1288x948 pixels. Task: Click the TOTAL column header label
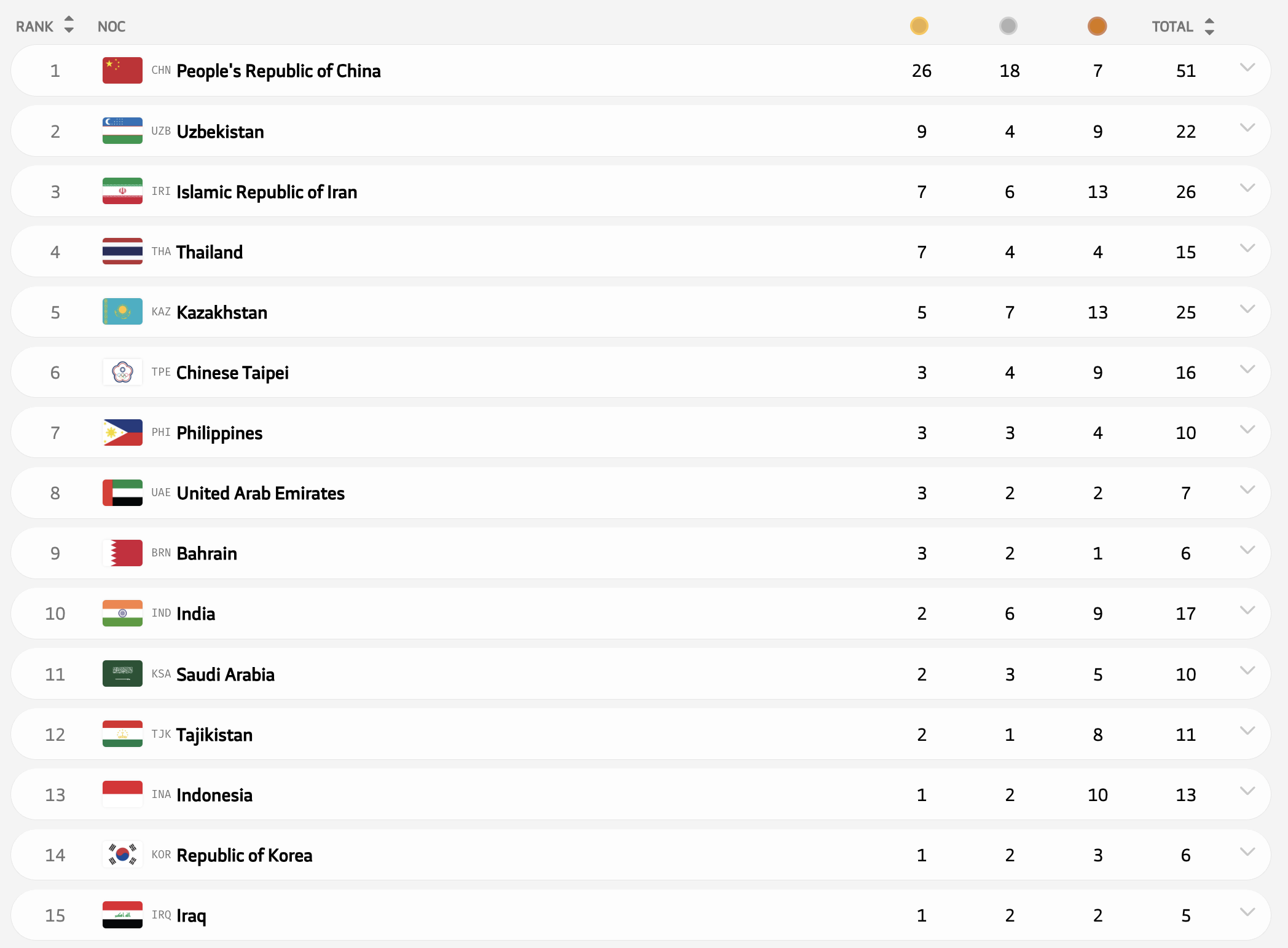[1172, 26]
